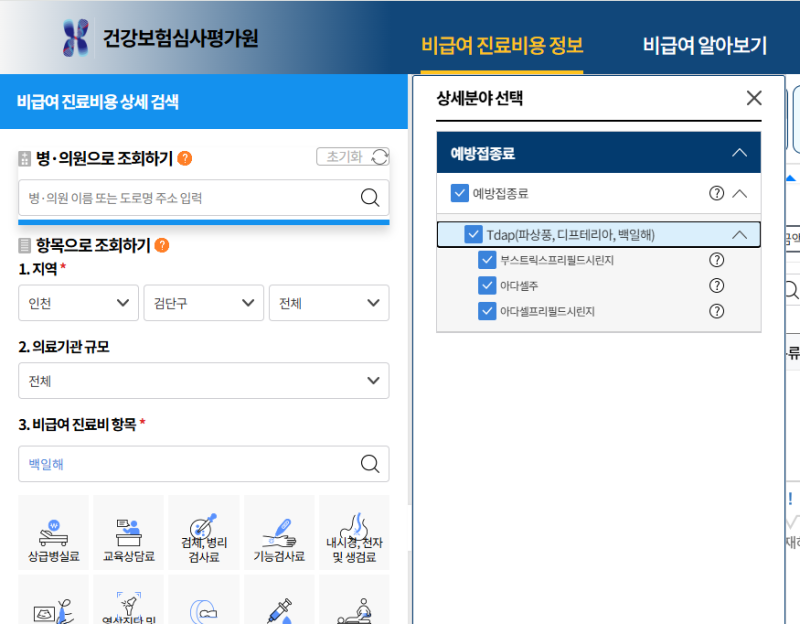Select the 기능검사료 thermometer category
This screenshot has height=624, width=800.
[279, 532]
